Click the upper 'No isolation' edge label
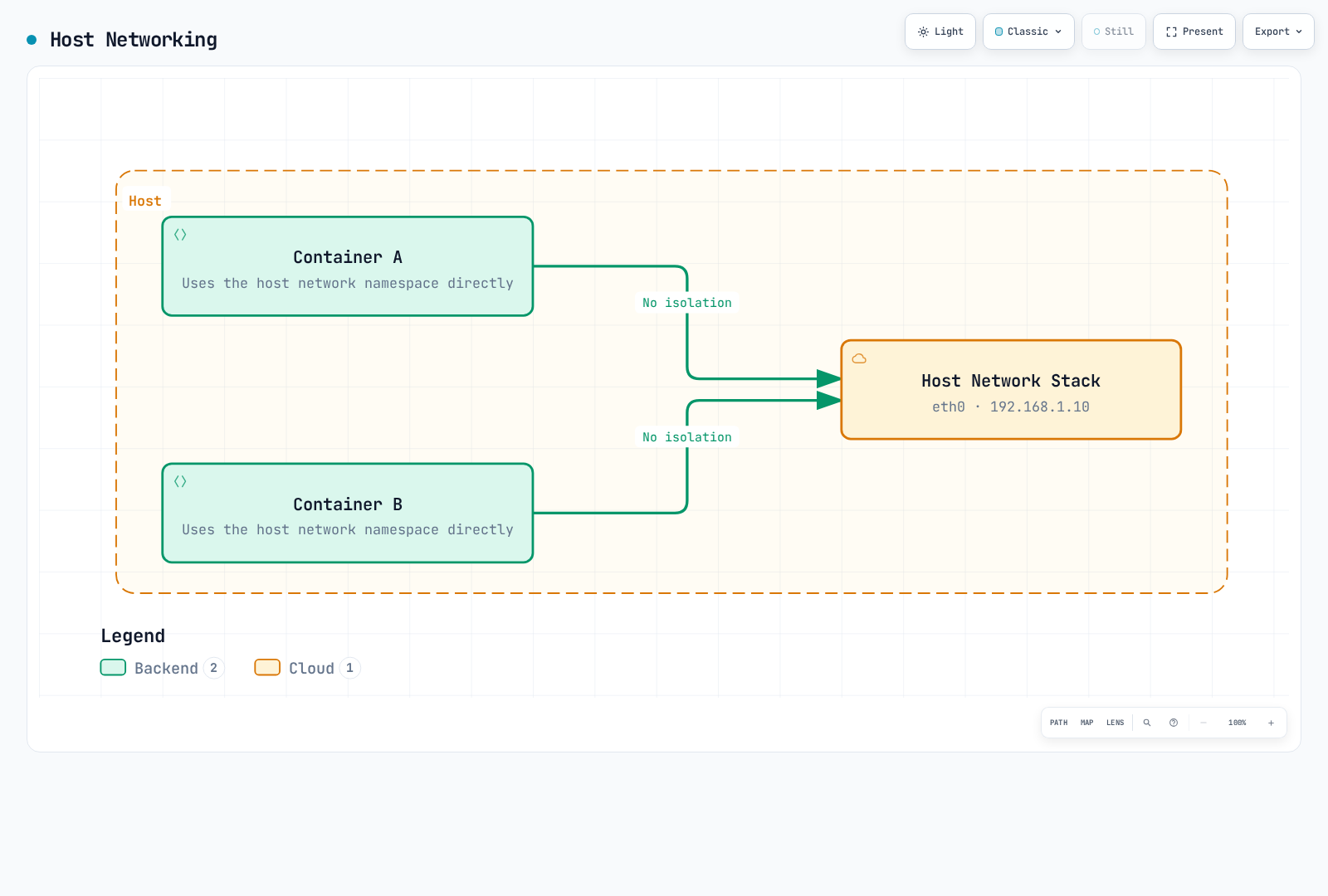Screen dimensions: 1328x896 (x=687, y=303)
